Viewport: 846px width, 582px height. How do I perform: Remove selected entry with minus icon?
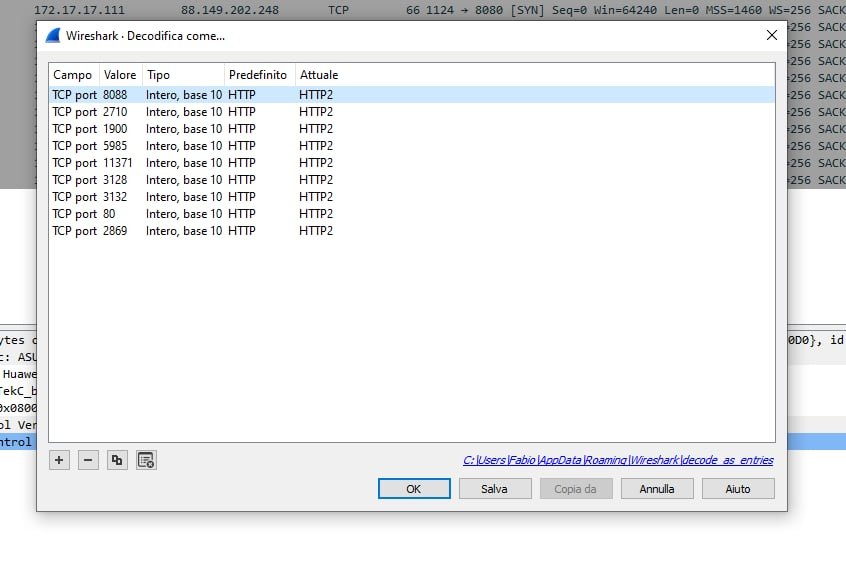click(x=88, y=460)
